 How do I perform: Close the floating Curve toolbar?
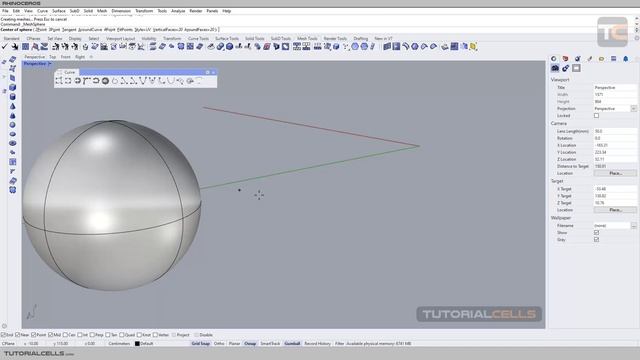(213, 72)
